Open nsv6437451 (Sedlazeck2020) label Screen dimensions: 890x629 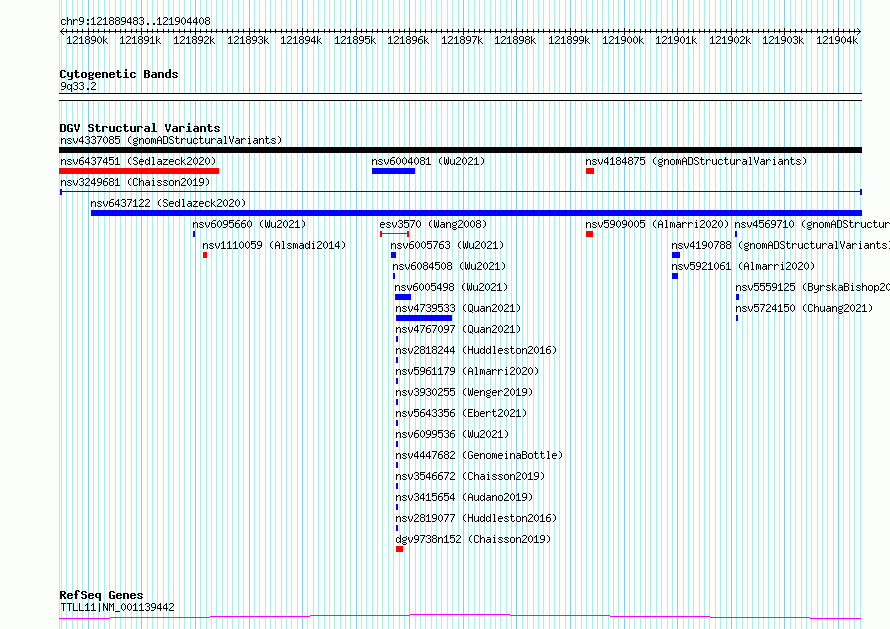[x=138, y=161]
